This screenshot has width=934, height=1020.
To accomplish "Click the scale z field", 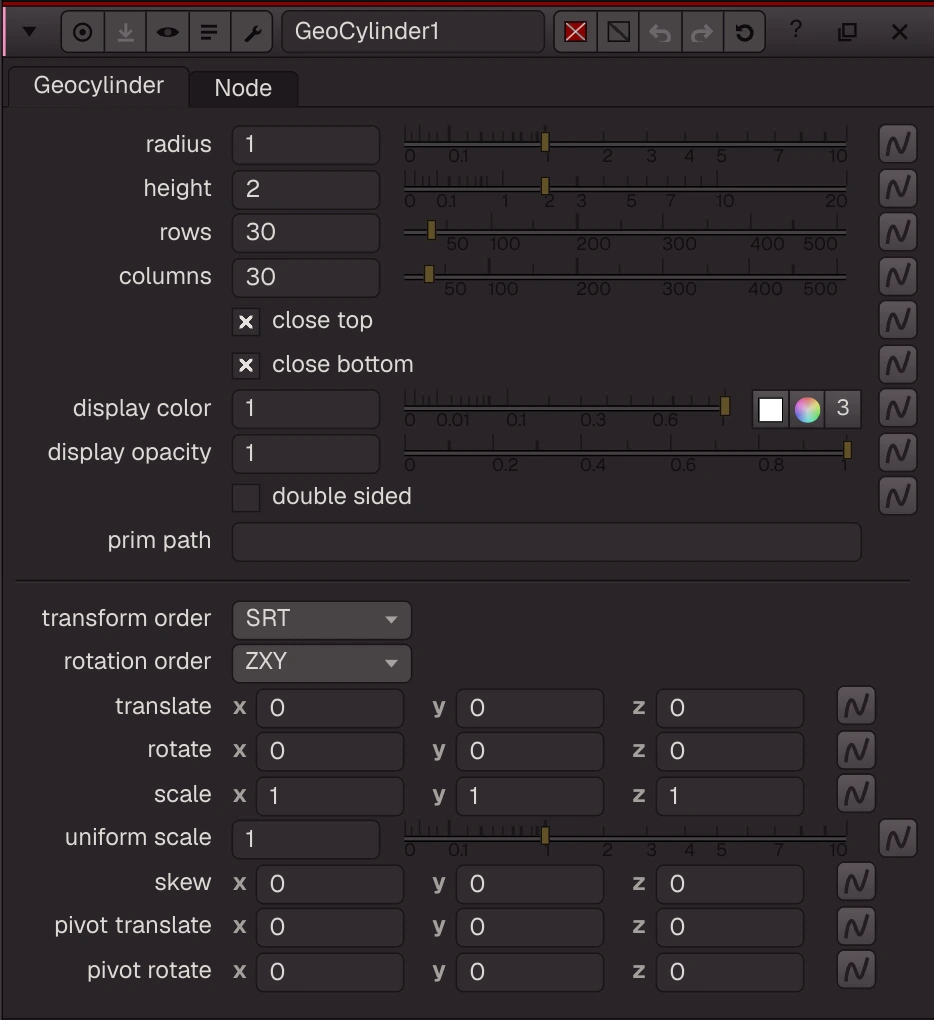I will (x=730, y=796).
